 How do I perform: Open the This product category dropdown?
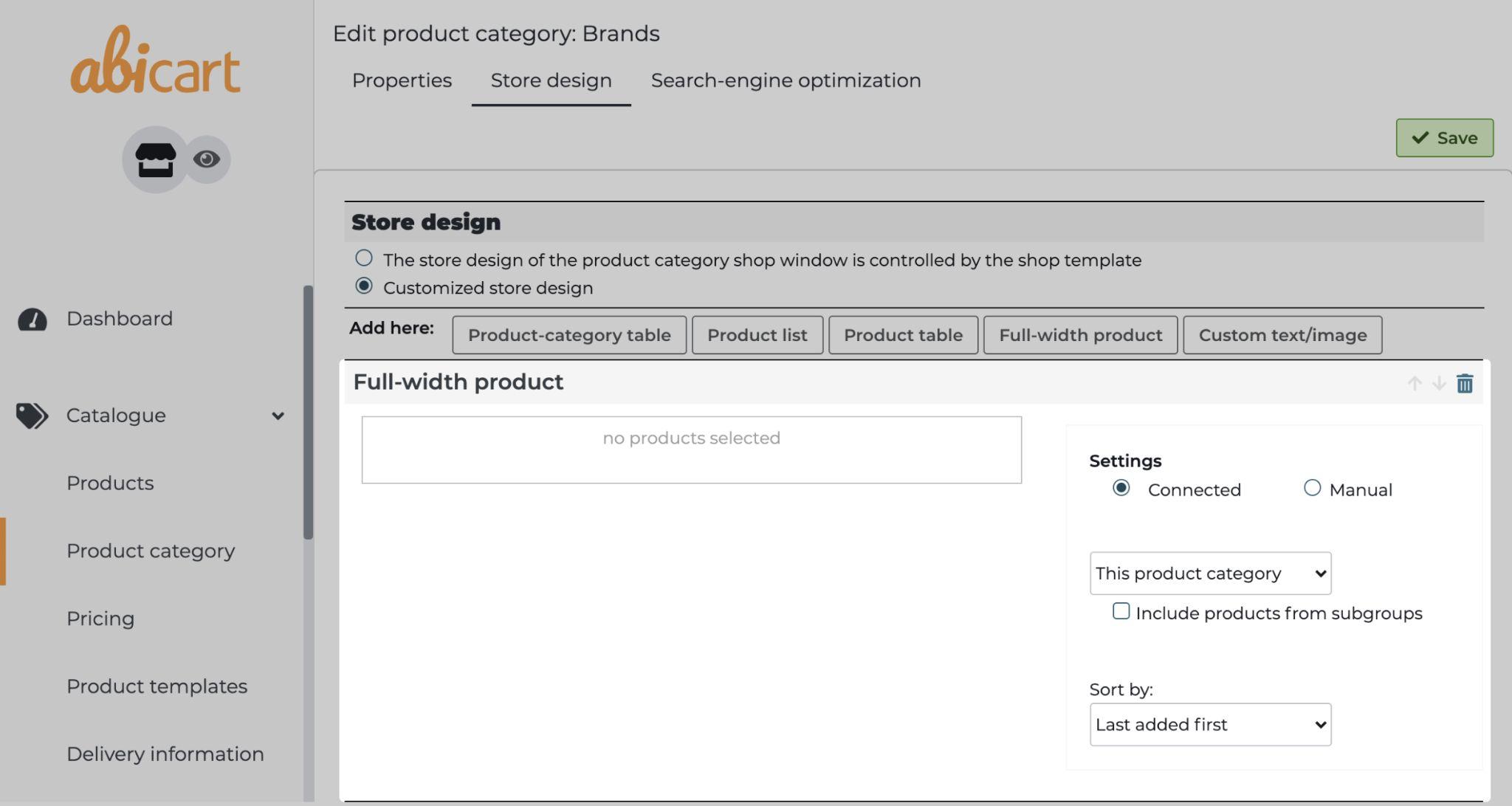(1210, 573)
